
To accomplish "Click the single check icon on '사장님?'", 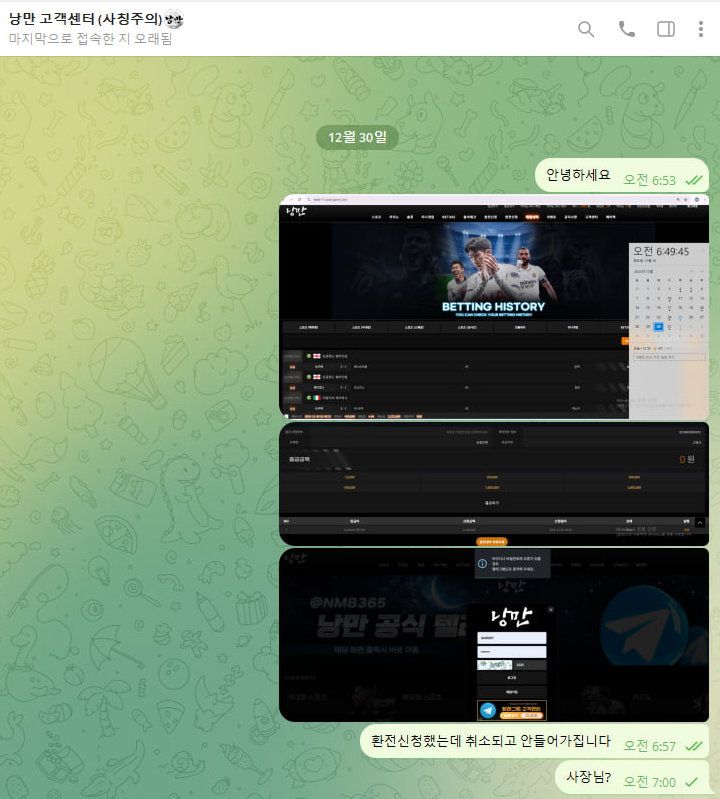I will click(693, 781).
